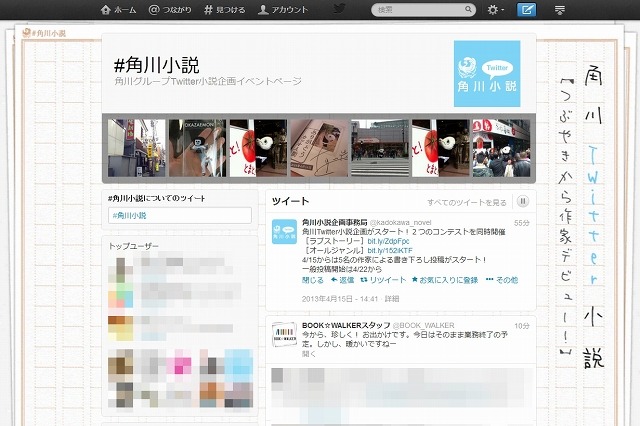The image size is (640, 426).
Task: Compose a new tweet with blue button
Action: coord(527,10)
